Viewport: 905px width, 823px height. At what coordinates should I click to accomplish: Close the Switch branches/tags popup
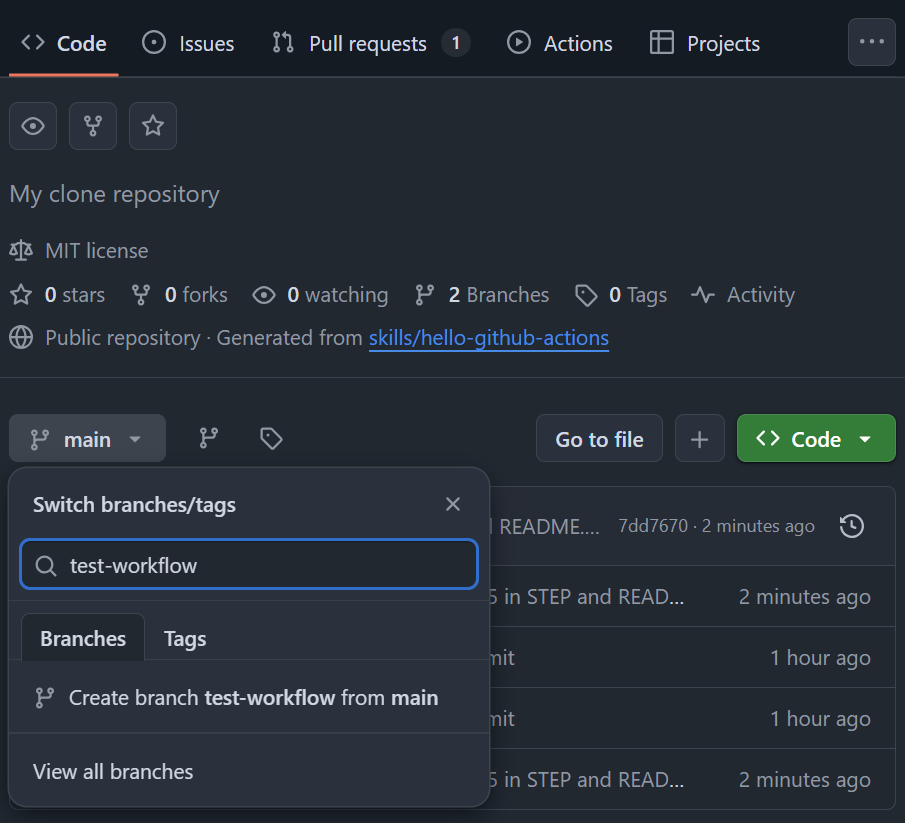point(453,504)
